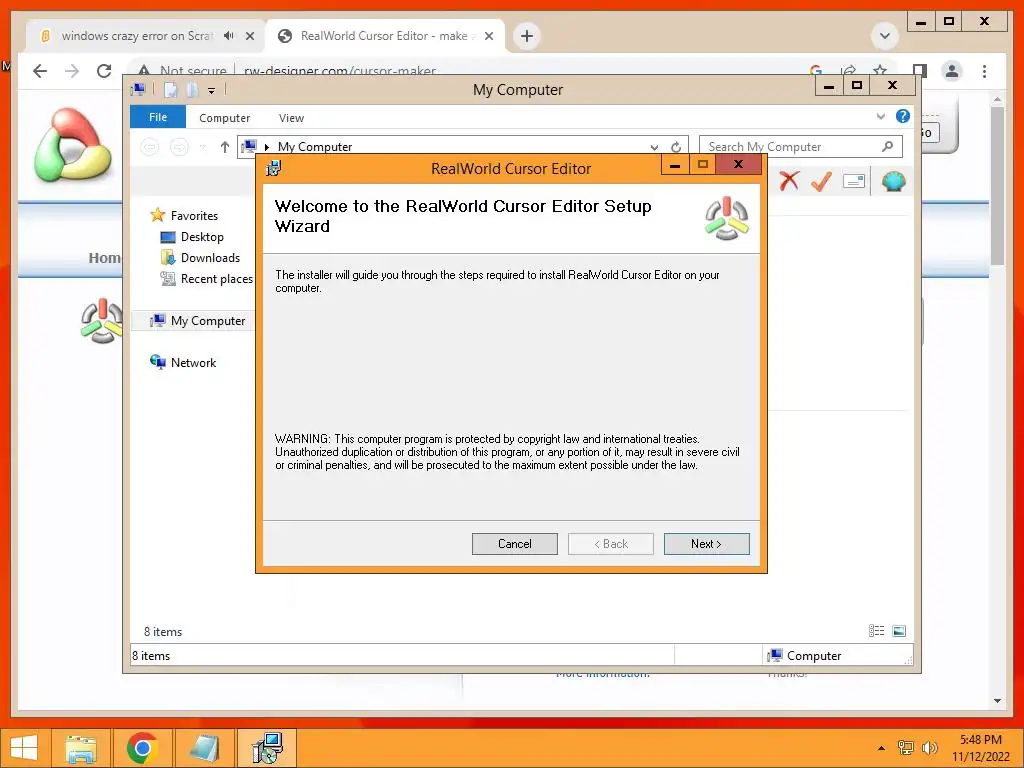Open notepad icon on taskbar
The width and height of the screenshot is (1024, 768).
click(204, 748)
